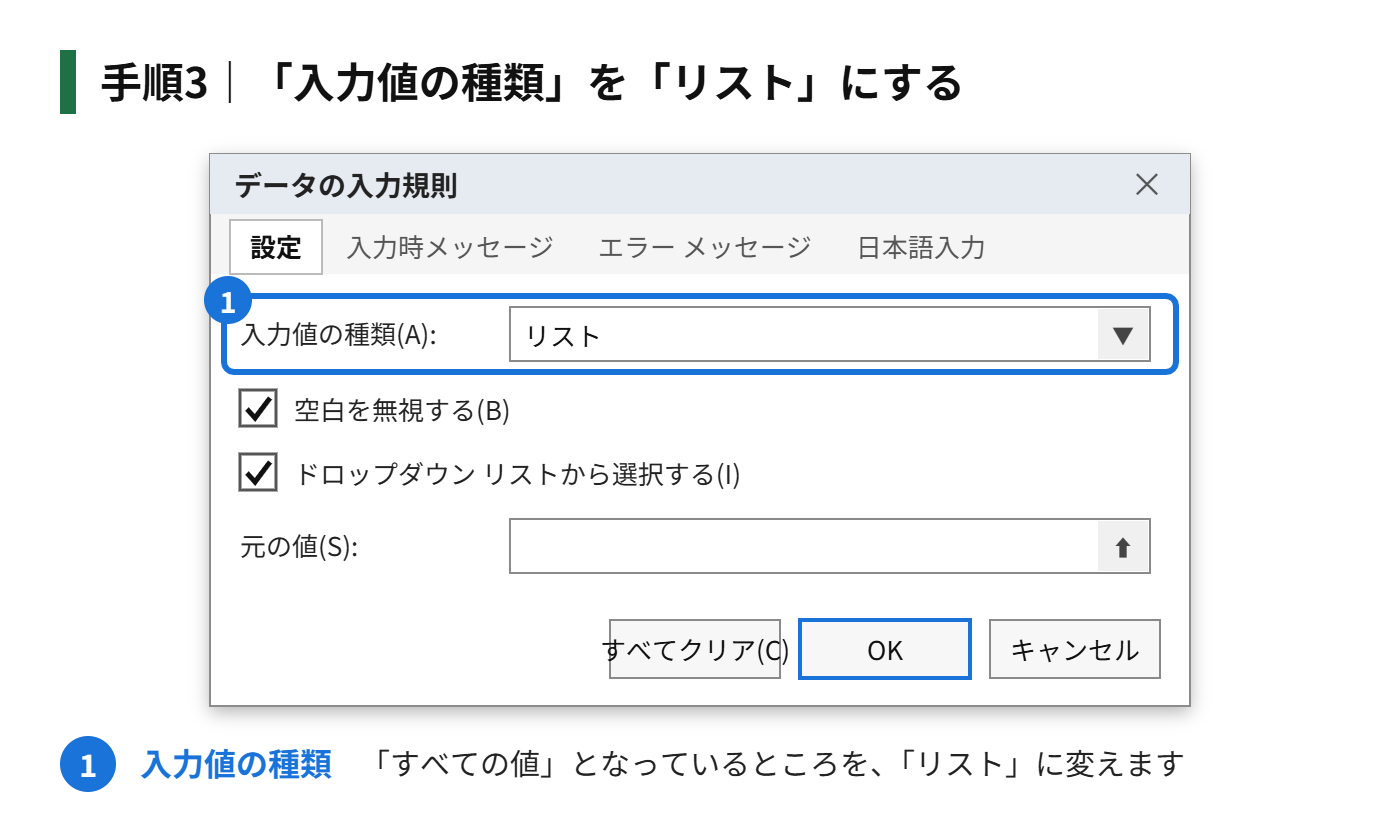Image resolution: width=1400 pixels, height=840 pixels.
Task: Open the 入力時メッセージ tab
Action: 450,247
